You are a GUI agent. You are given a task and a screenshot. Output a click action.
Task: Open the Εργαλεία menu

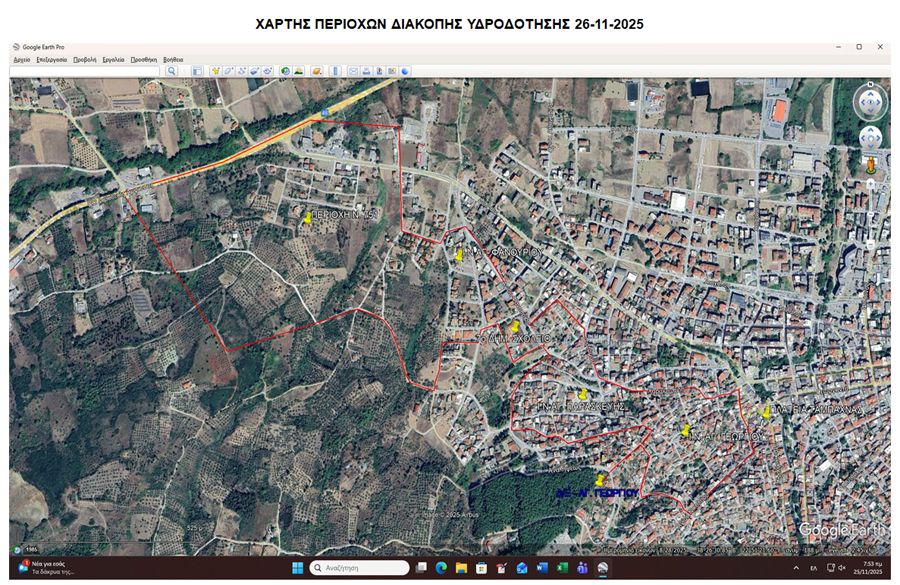point(113,59)
